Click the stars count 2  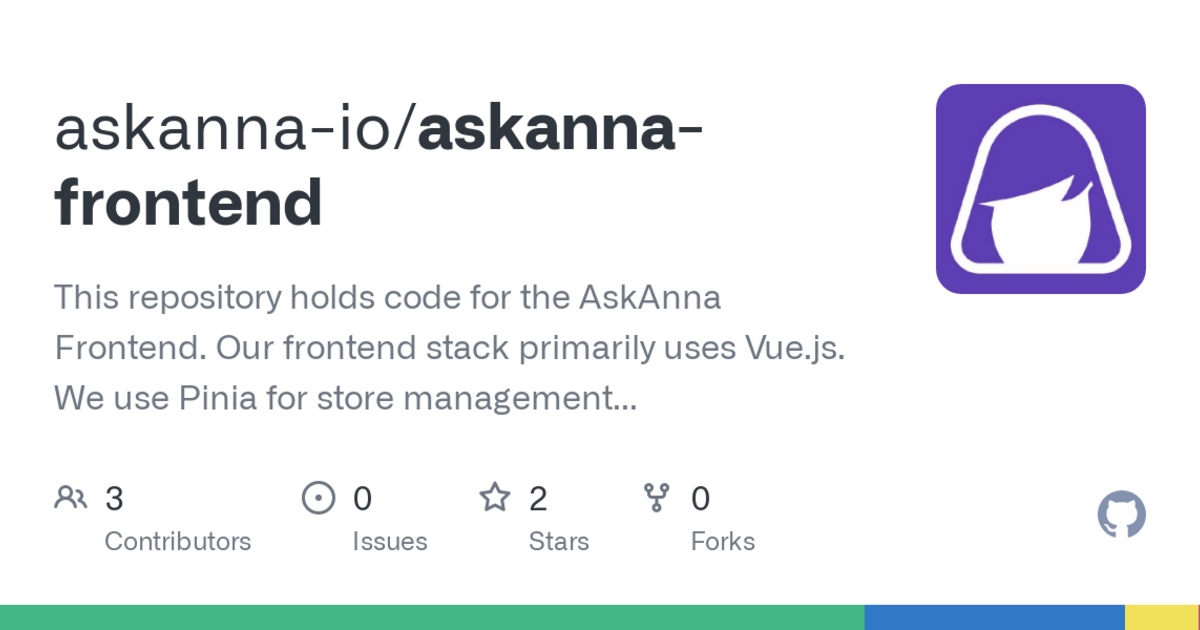coord(538,497)
